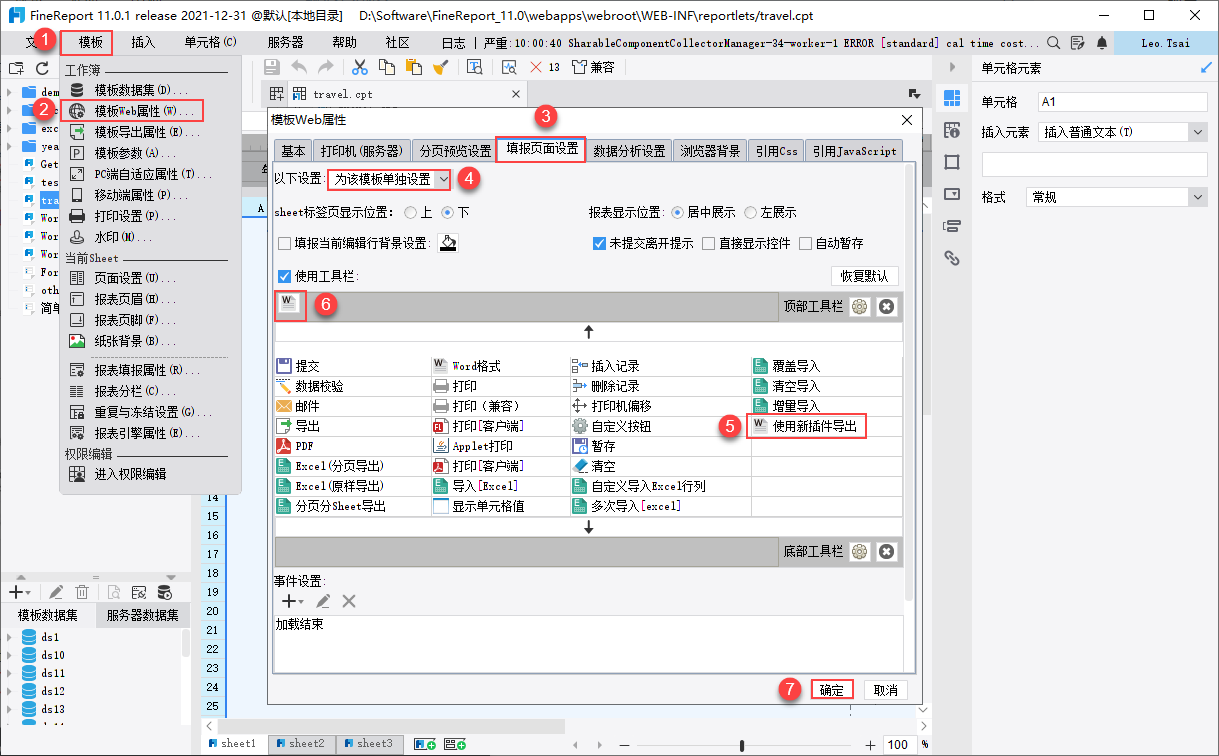Select 左展示 report position radio
The height and width of the screenshot is (756, 1219).
750,212
